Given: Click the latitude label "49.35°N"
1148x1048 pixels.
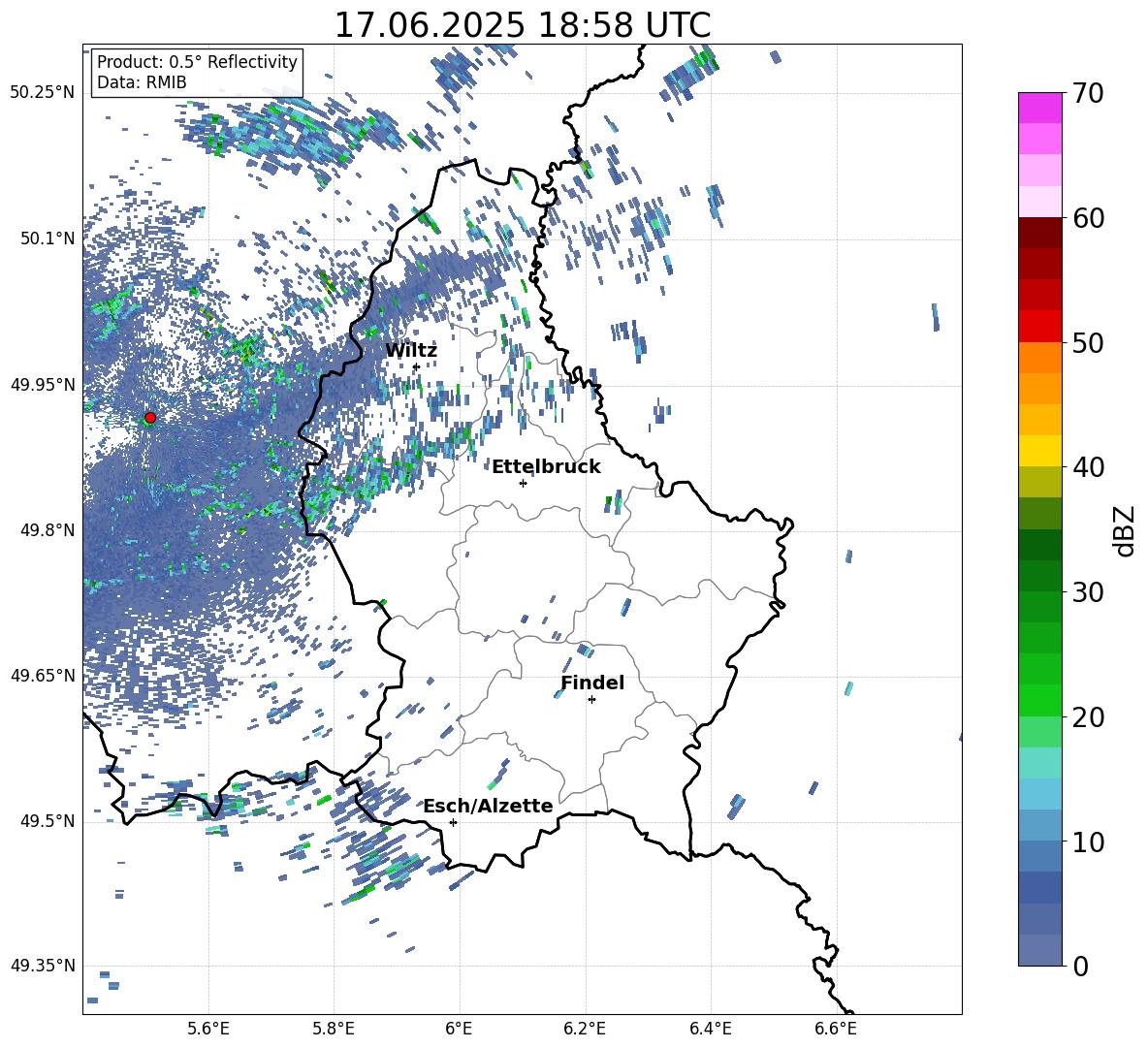Looking at the screenshot, I should (43, 966).
